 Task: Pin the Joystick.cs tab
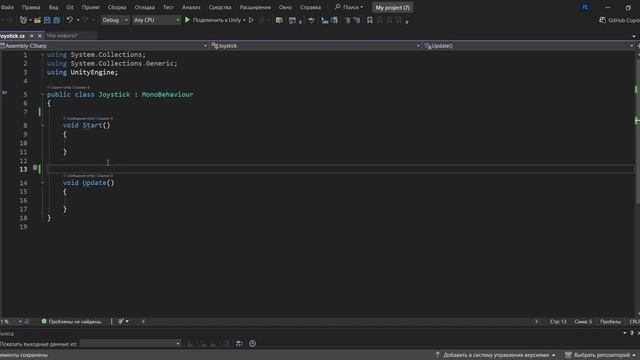[32, 36]
